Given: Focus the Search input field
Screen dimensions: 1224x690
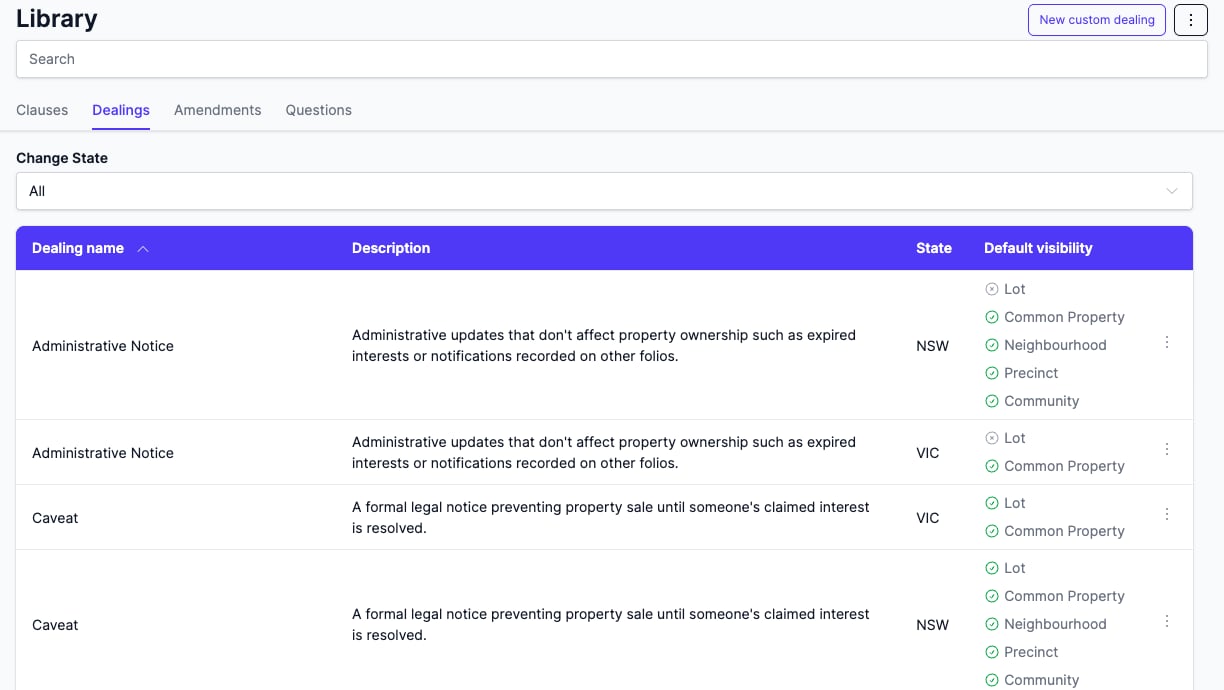Looking at the screenshot, I should [612, 59].
